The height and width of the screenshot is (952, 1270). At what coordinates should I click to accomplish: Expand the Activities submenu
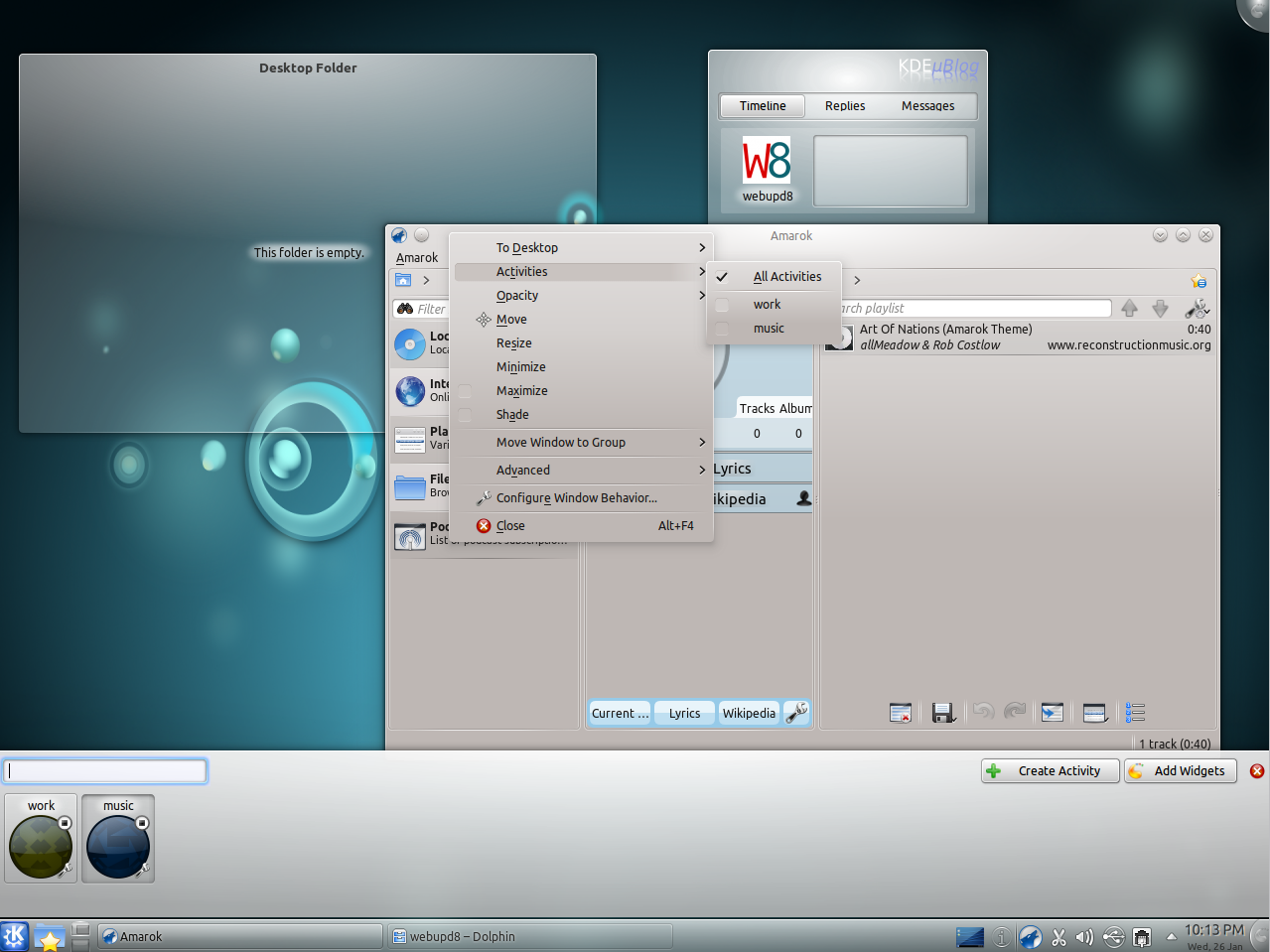pyautogui.click(x=581, y=272)
